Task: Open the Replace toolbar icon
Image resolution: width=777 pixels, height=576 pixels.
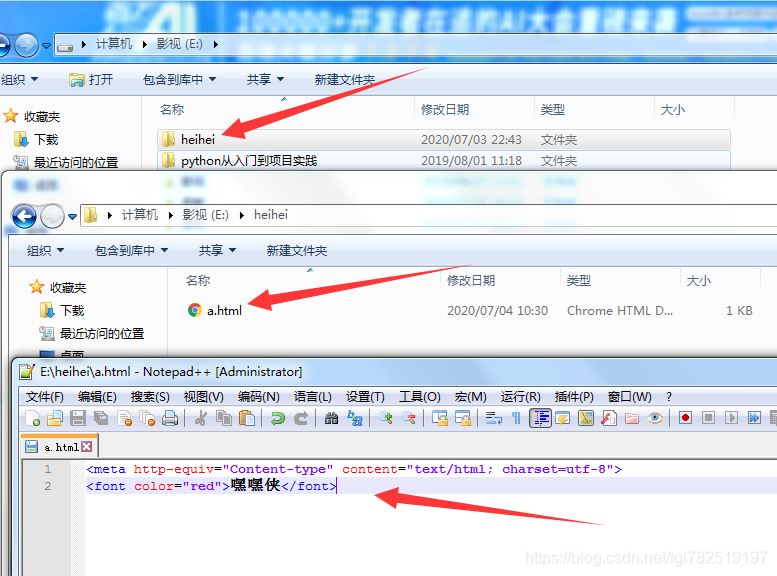Action: (355, 418)
